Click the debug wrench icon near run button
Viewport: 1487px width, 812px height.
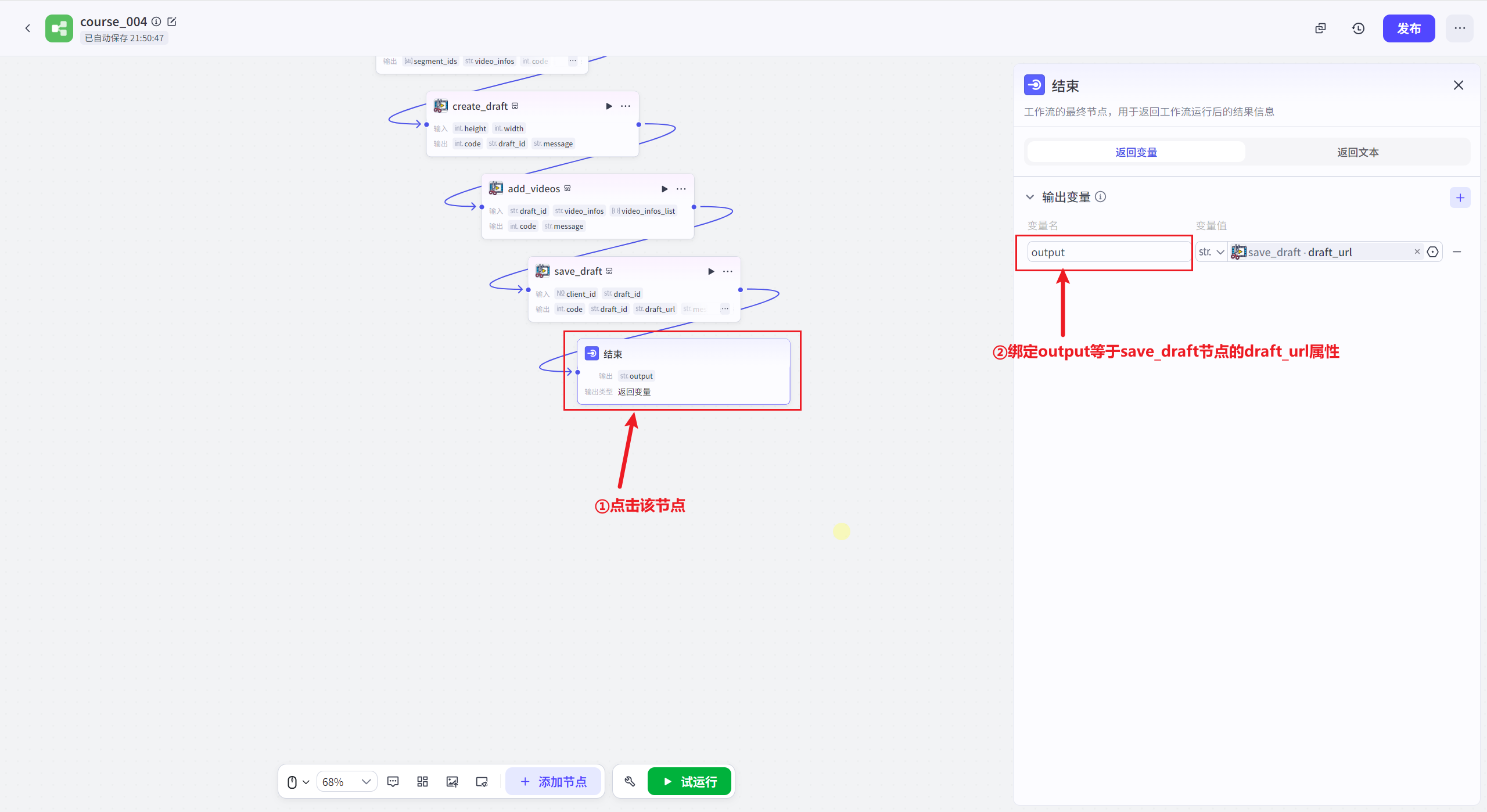click(630, 782)
